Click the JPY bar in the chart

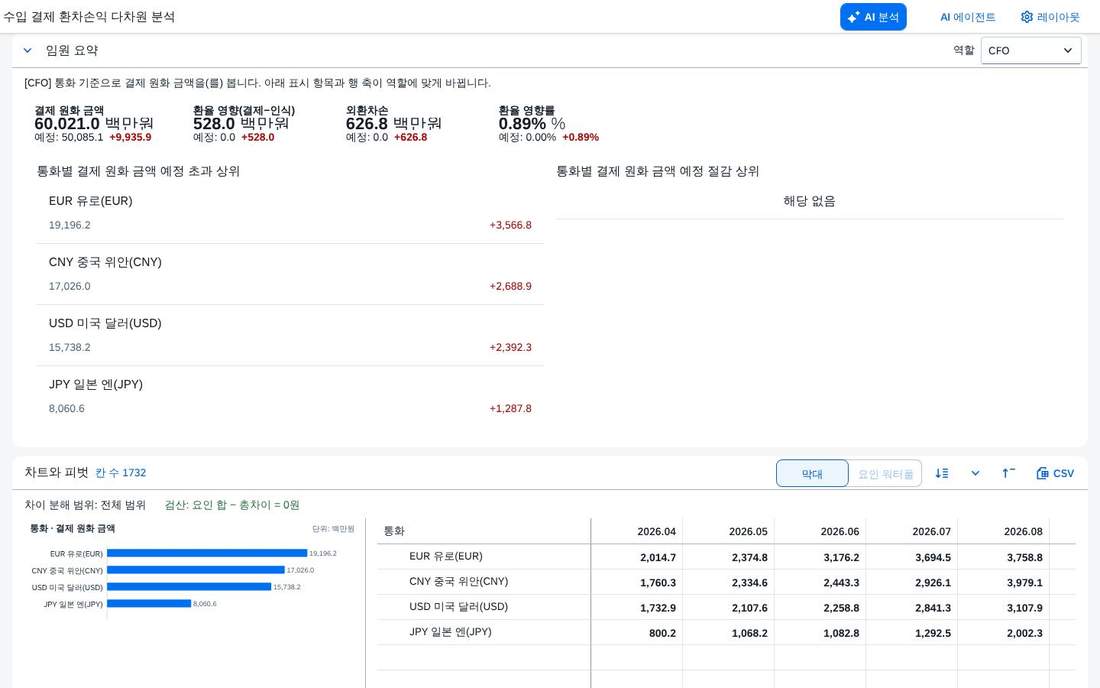[149, 604]
